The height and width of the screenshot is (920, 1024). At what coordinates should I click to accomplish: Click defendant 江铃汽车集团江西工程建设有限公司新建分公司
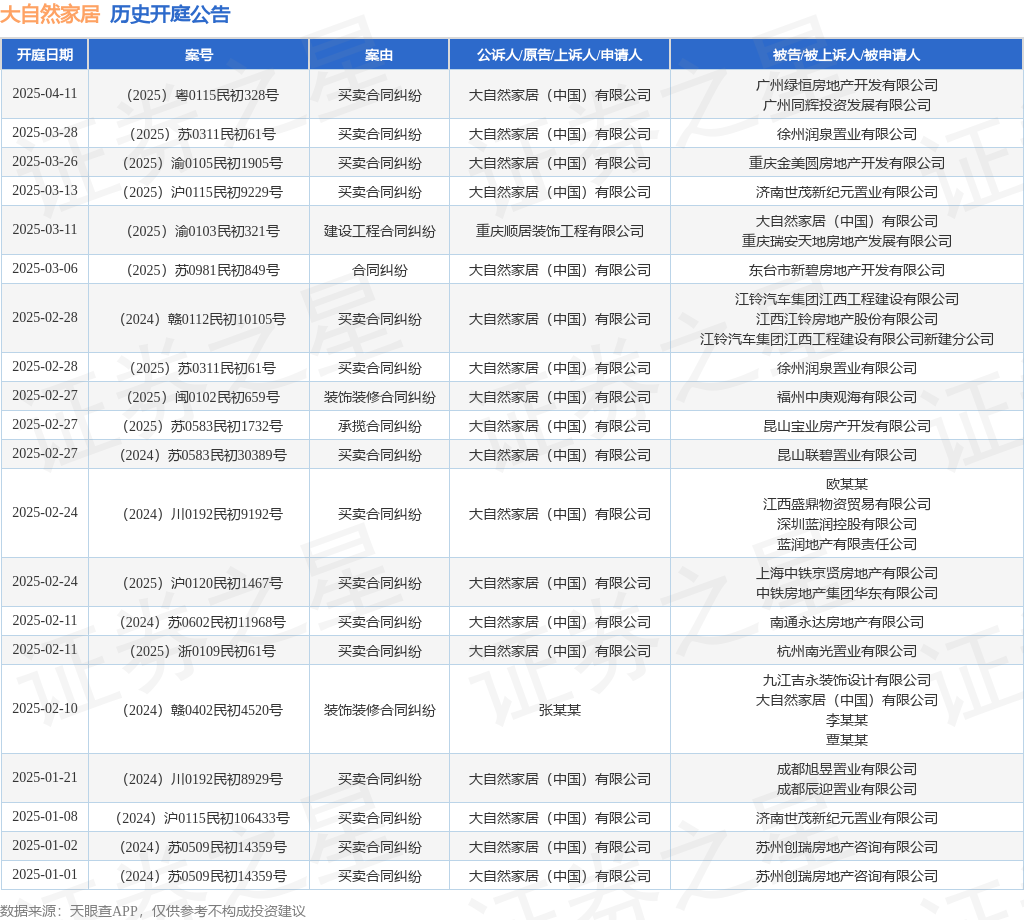(846, 340)
